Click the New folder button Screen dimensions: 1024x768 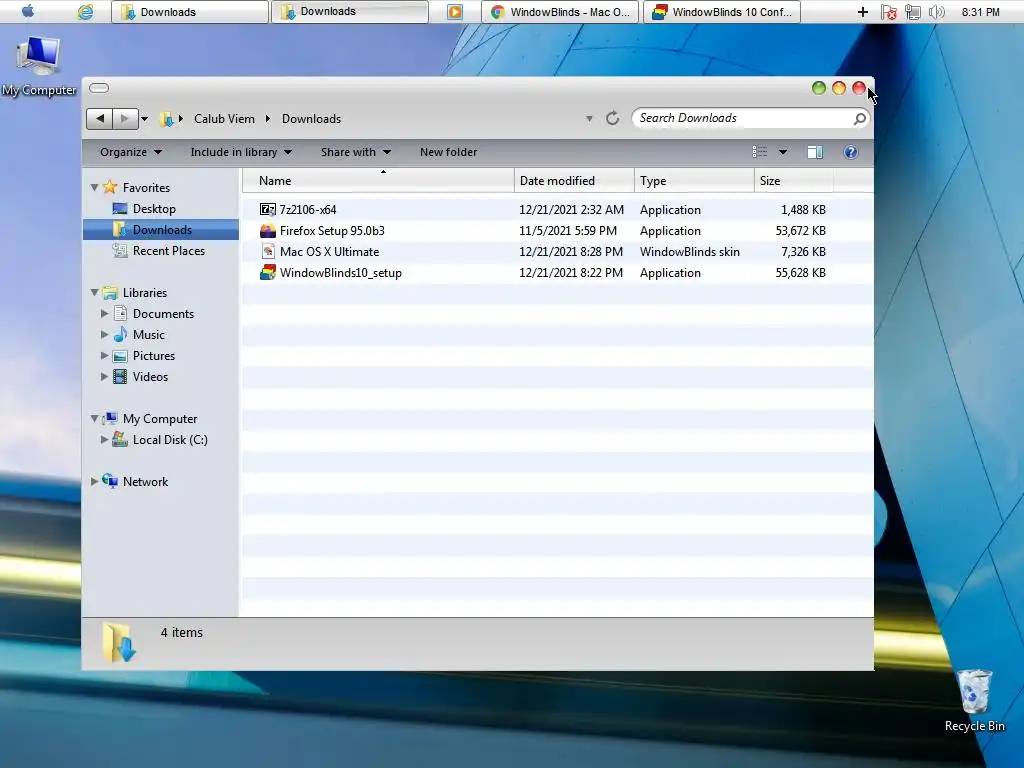449,152
